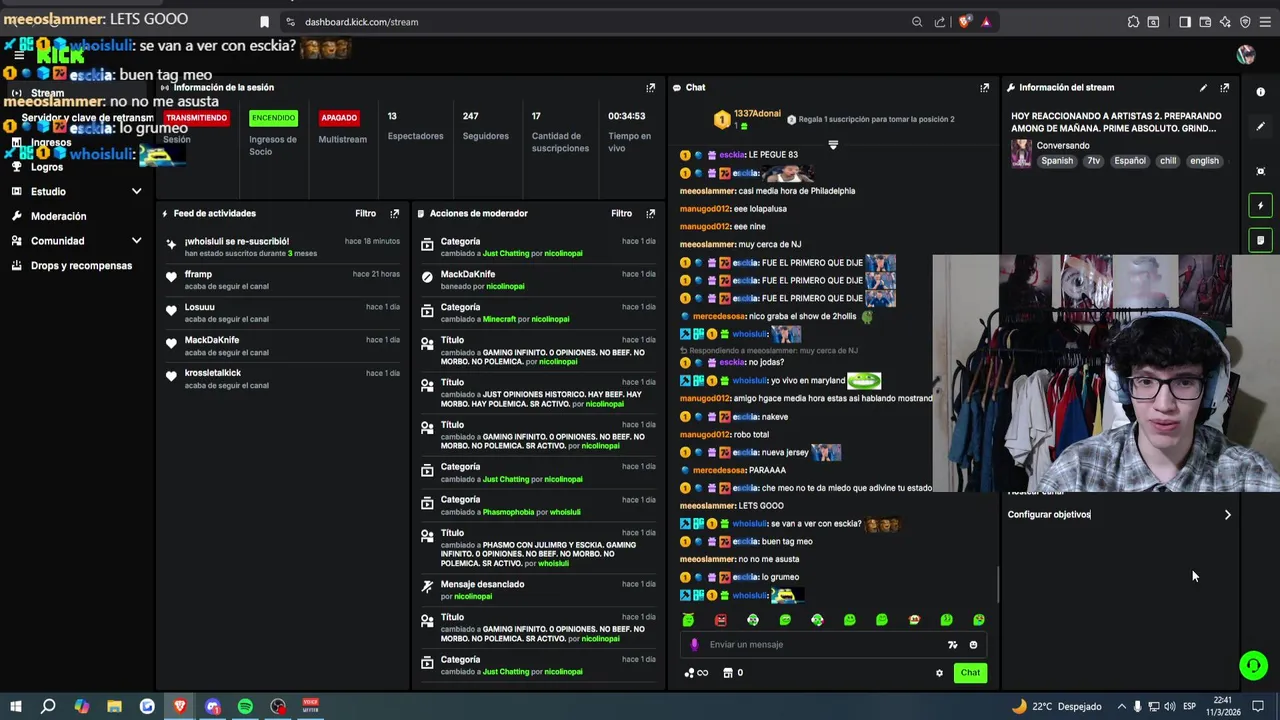The width and height of the screenshot is (1280, 720).
Task: Open Windows Start menu
Action: click(15, 707)
